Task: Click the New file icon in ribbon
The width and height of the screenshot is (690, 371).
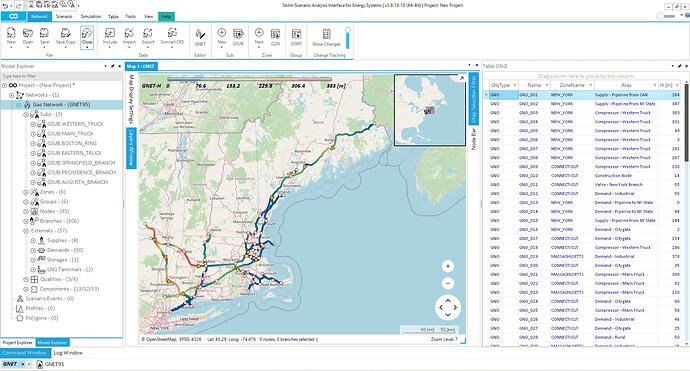Action: tap(11, 33)
